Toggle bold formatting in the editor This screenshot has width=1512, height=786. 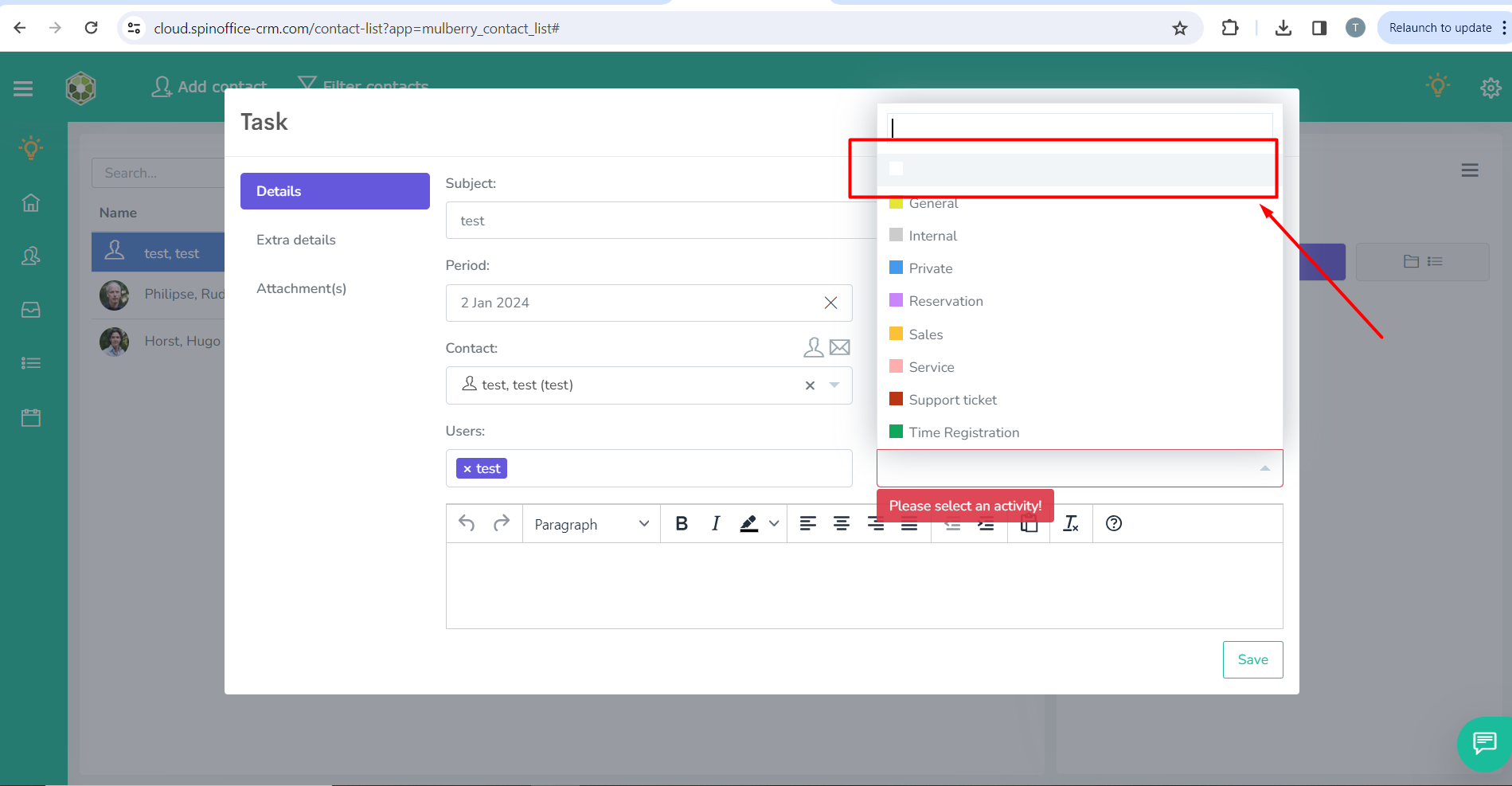(682, 523)
